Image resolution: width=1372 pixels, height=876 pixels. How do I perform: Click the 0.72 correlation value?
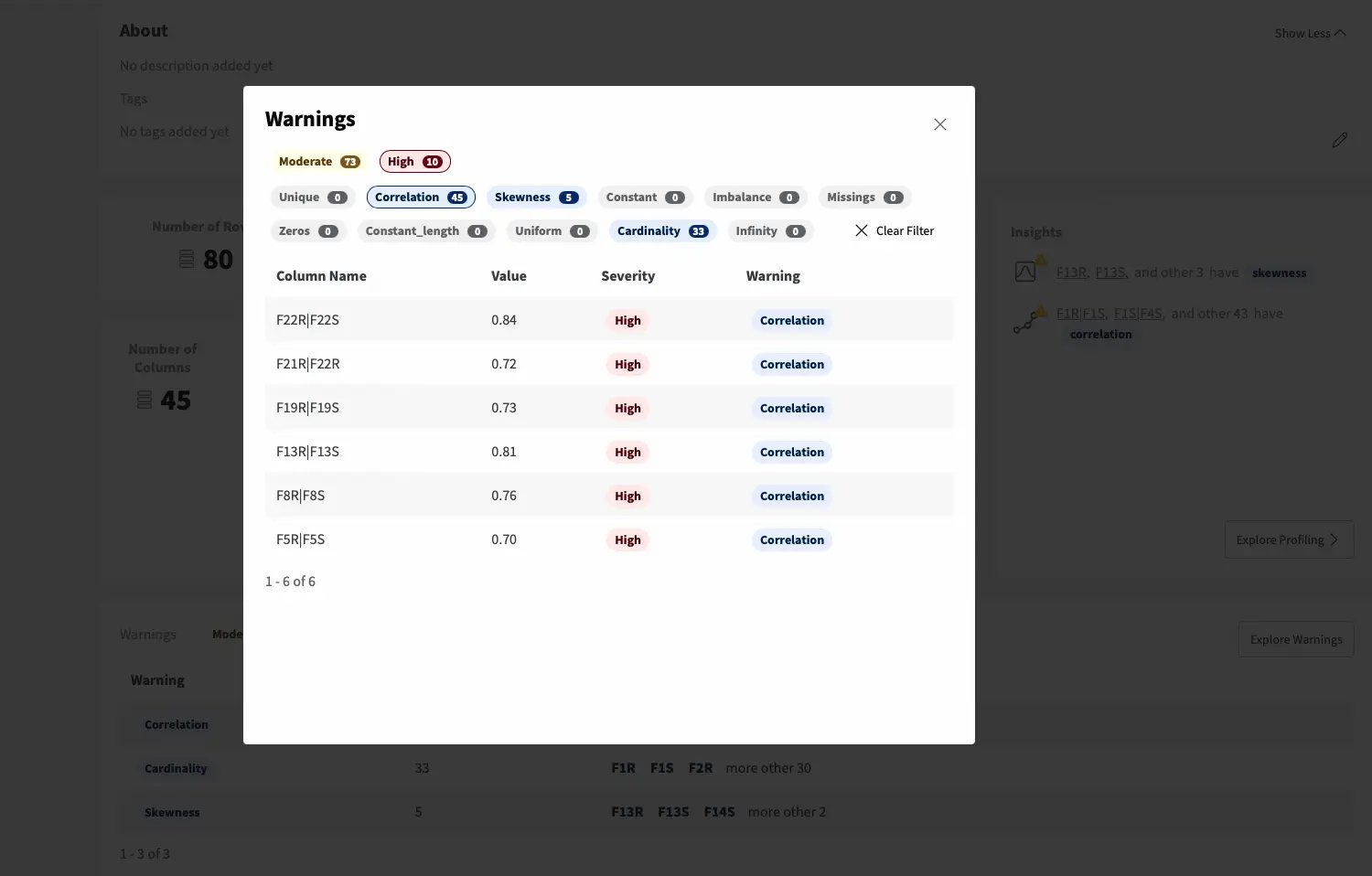[x=504, y=364]
